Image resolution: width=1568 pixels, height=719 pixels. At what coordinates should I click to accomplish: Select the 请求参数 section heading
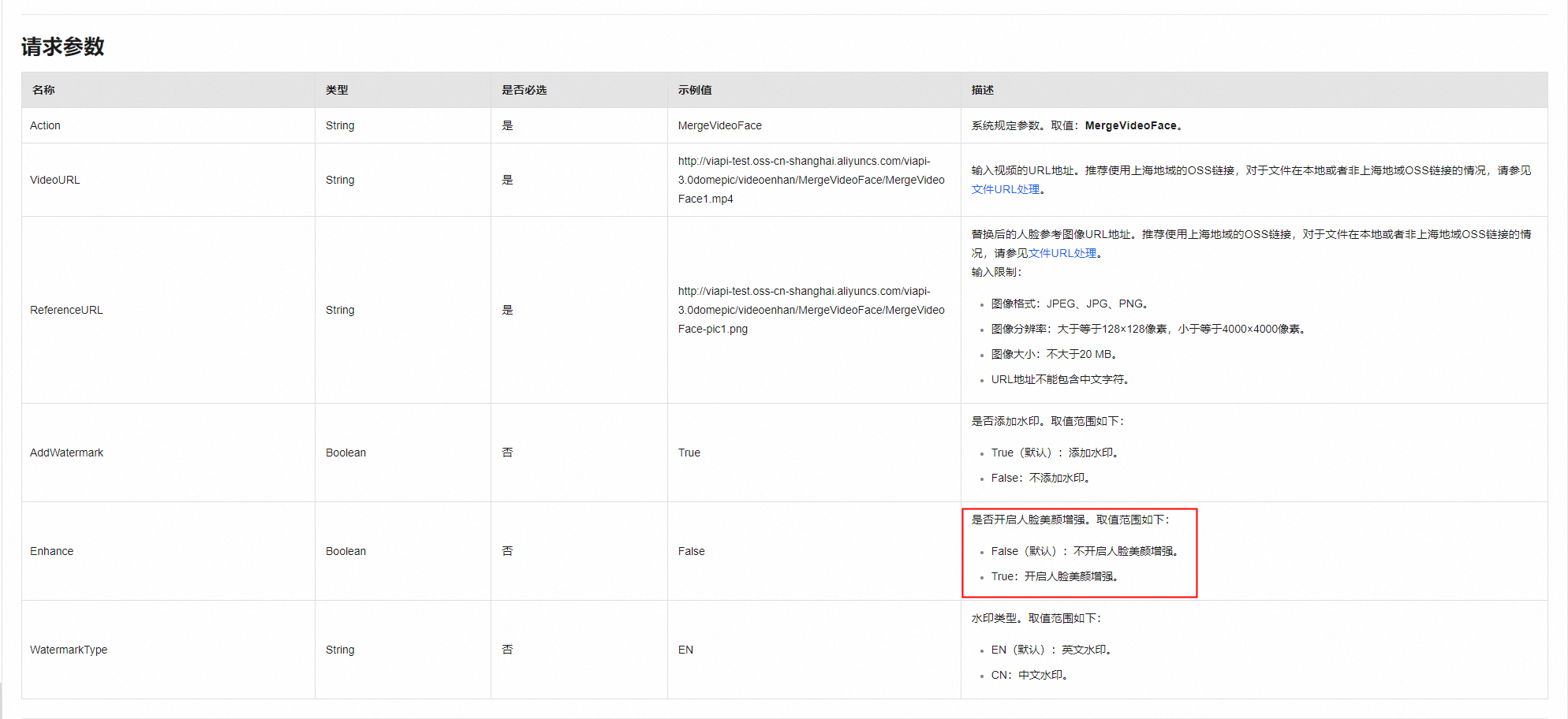pyautogui.click(x=63, y=47)
